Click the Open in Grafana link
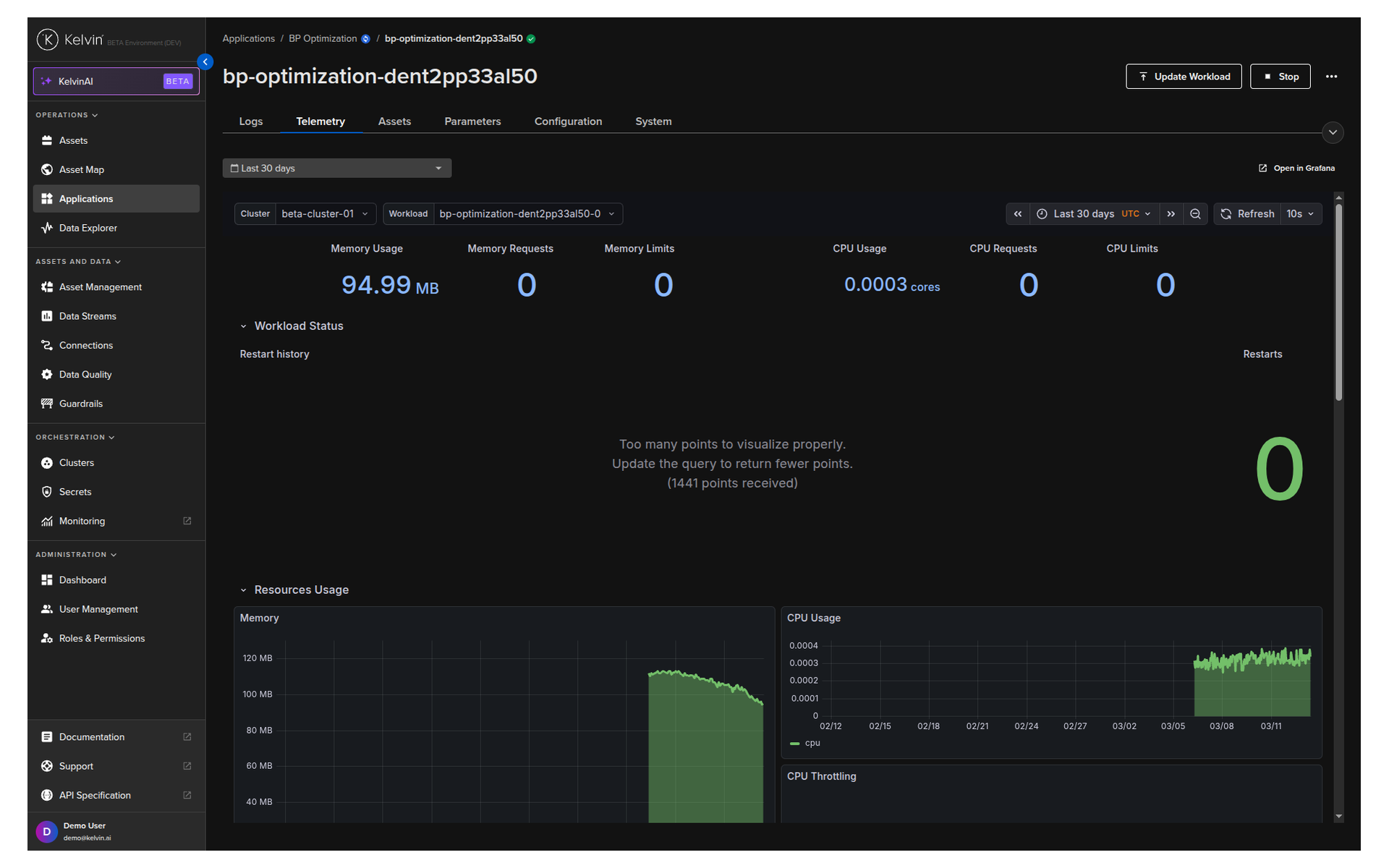The height and width of the screenshot is (868, 1389). (x=1297, y=169)
